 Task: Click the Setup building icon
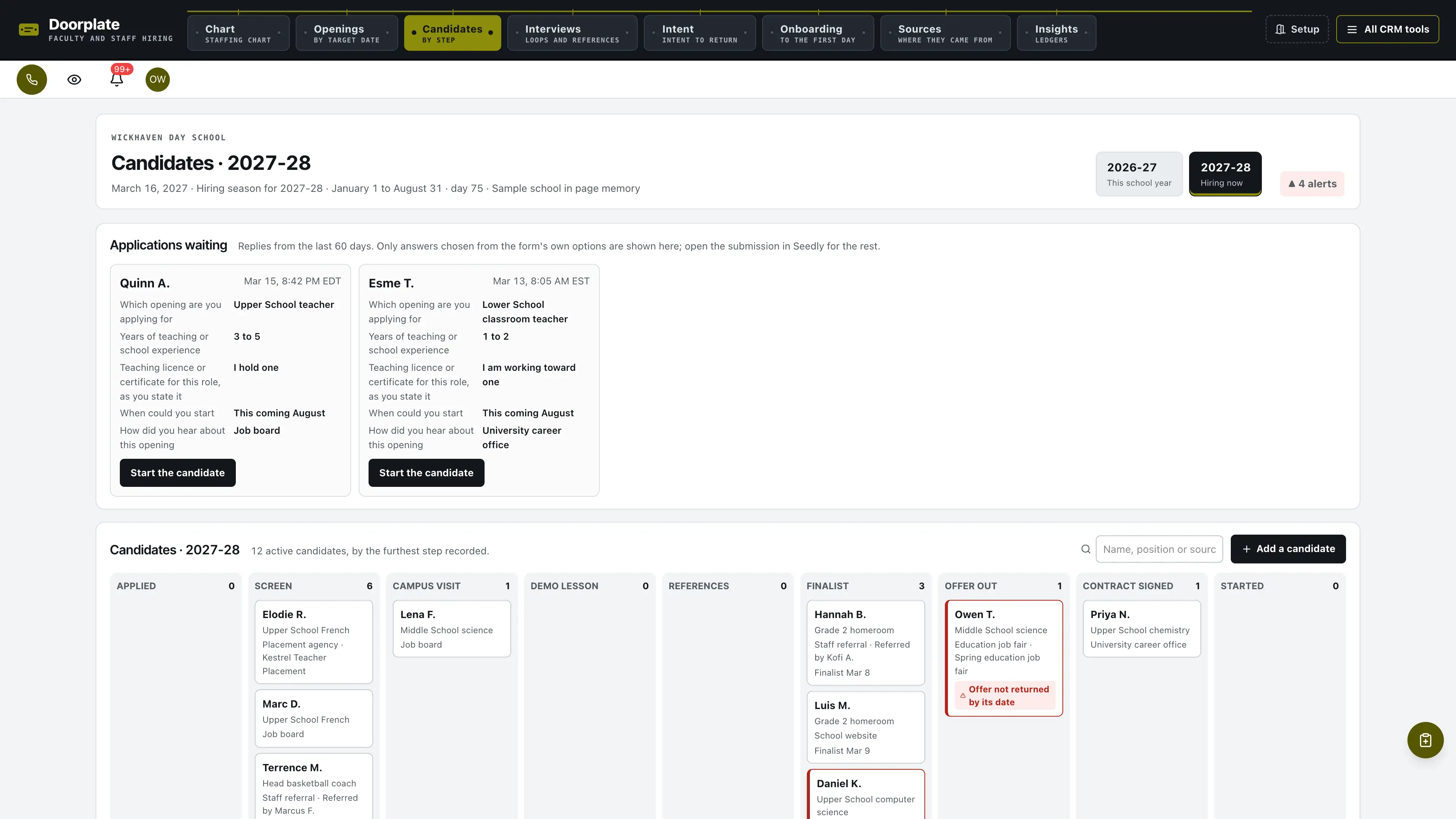point(1281,30)
